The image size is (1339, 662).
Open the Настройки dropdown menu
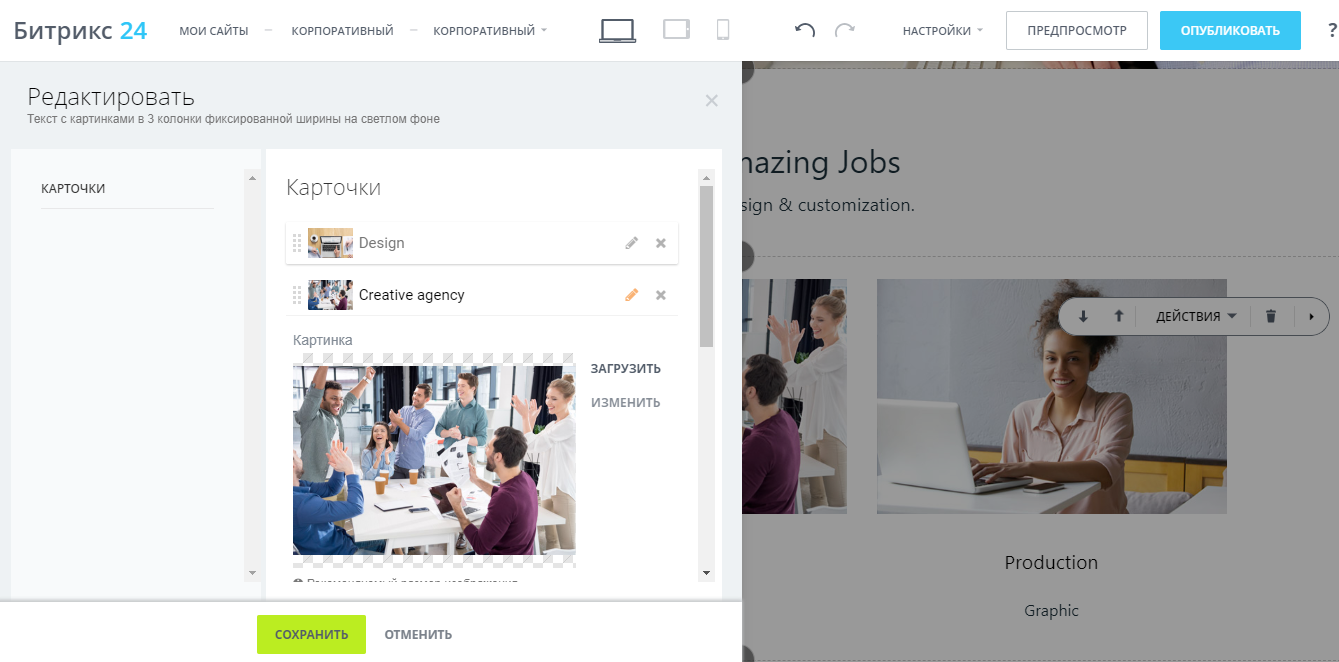click(942, 31)
